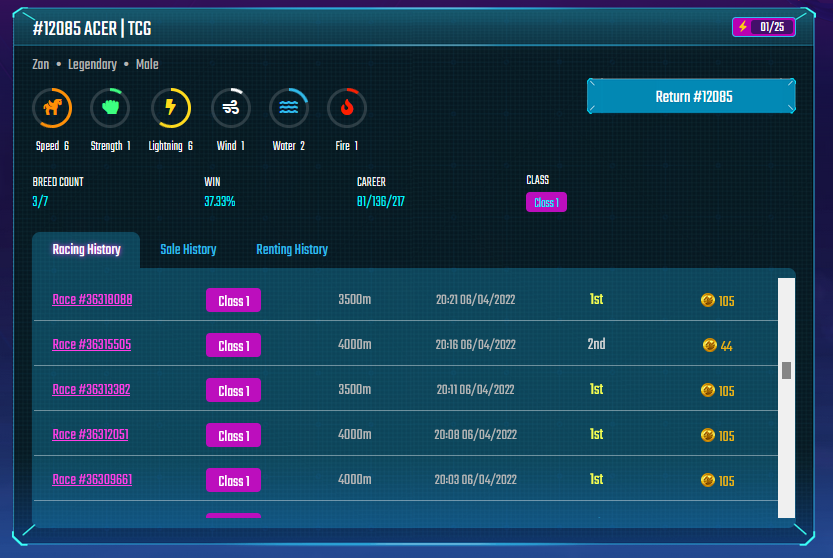Click the 44 coin reward value
833x558 pixels.
coord(726,346)
